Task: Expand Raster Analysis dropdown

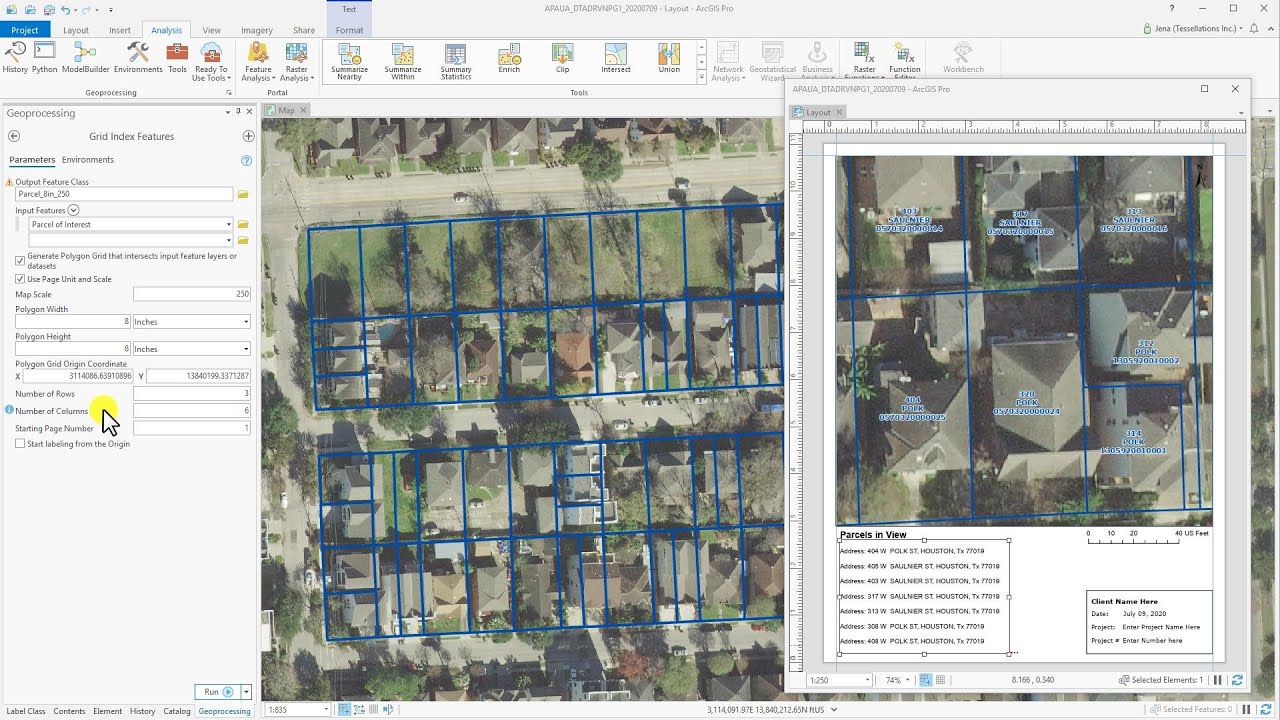Action: point(296,61)
